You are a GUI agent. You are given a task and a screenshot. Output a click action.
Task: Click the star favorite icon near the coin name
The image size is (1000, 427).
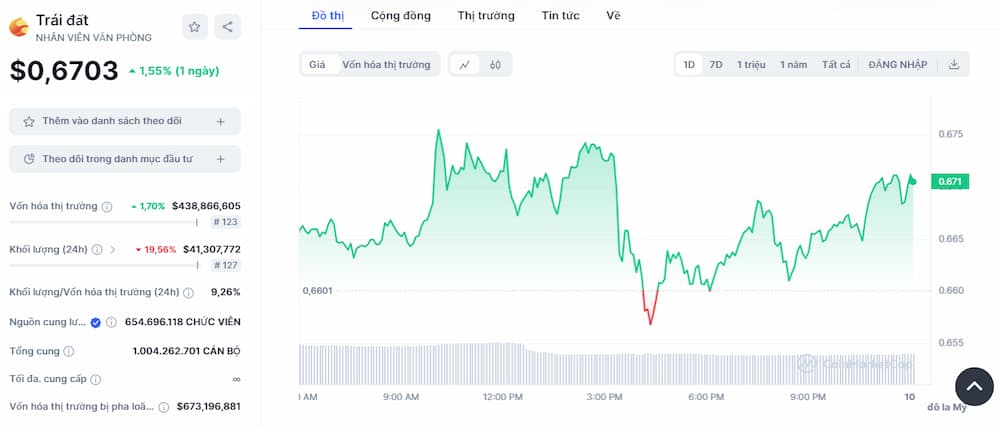[x=195, y=28]
